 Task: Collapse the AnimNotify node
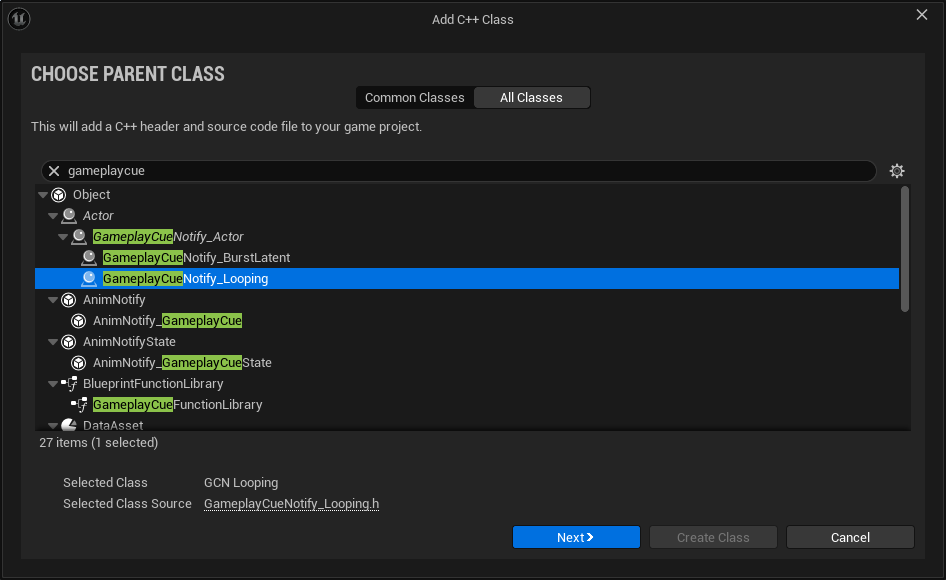52,299
